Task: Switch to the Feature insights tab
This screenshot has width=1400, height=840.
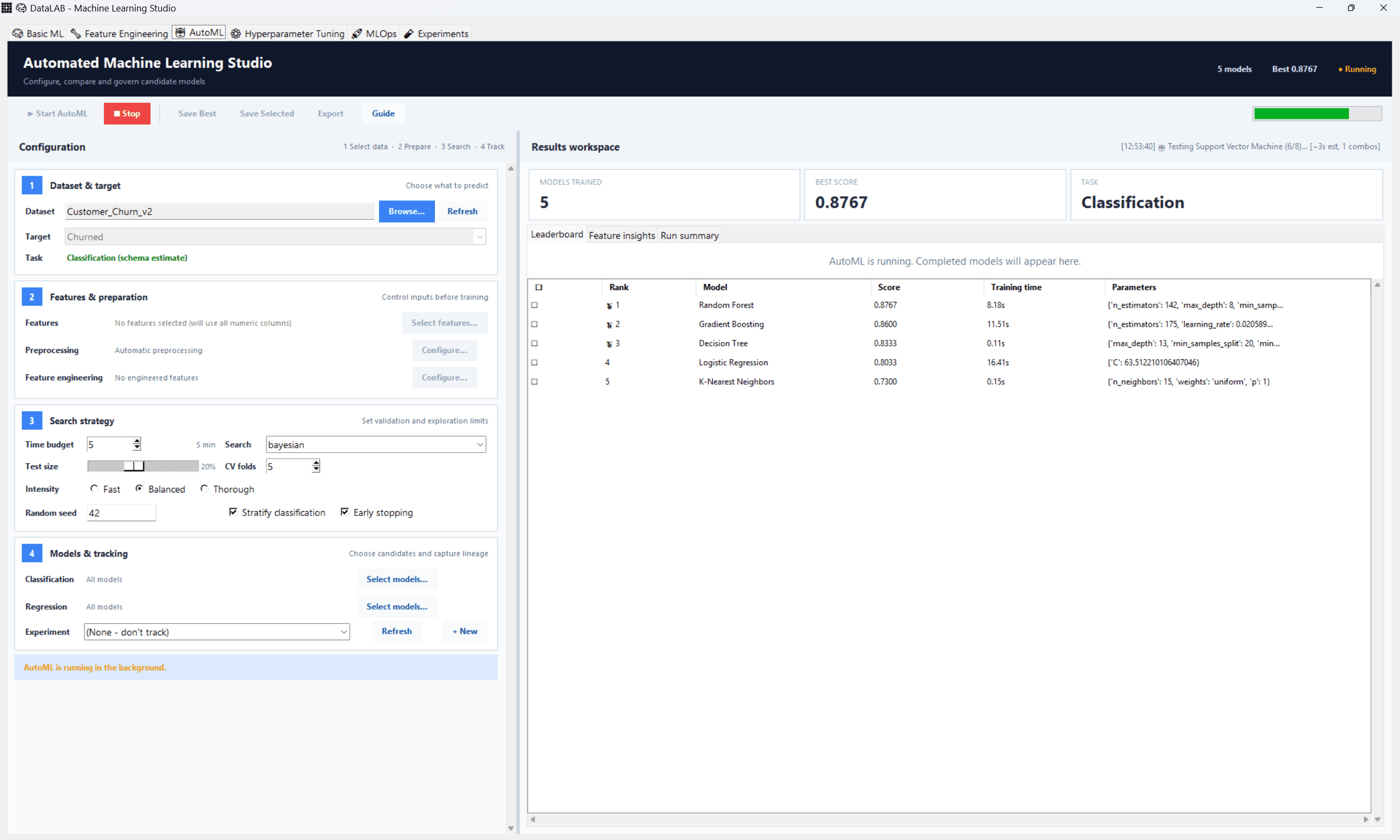Action: (622, 235)
